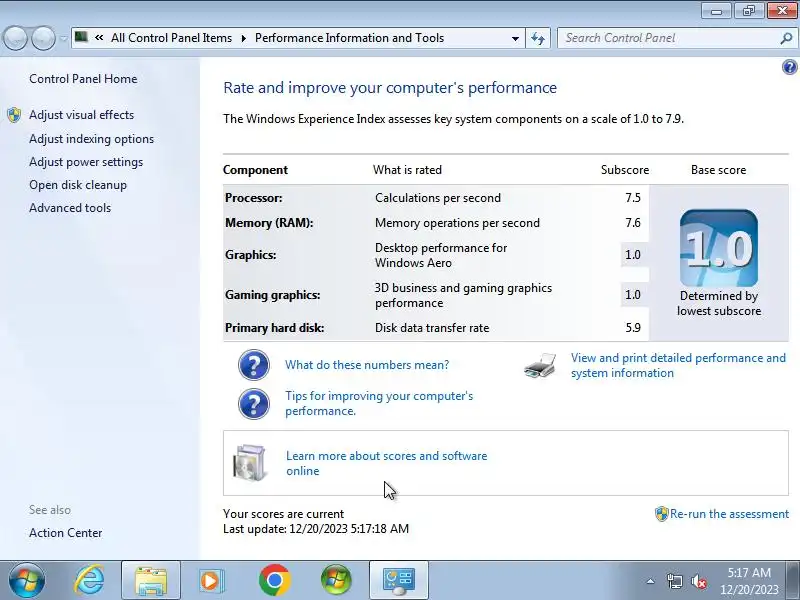Open Tips for improving your computer's performance
Viewport: 800px width, 600px height.
[x=379, y=404]
